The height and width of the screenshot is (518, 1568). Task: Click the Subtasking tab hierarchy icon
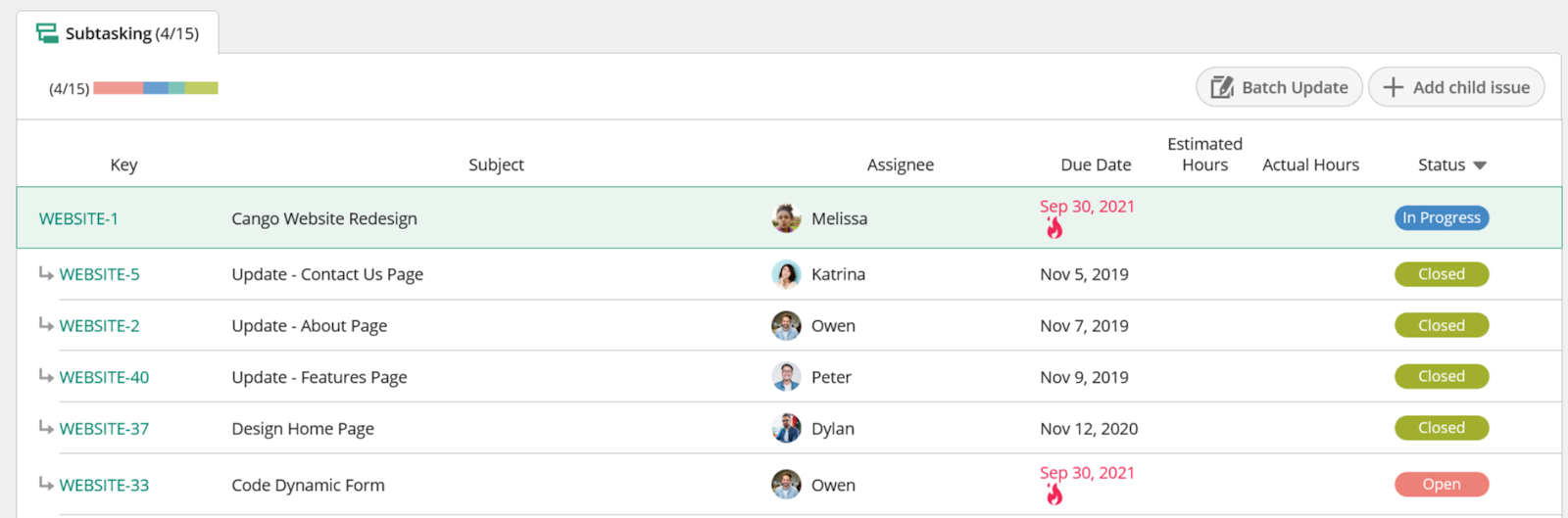(x=47, y=33)
